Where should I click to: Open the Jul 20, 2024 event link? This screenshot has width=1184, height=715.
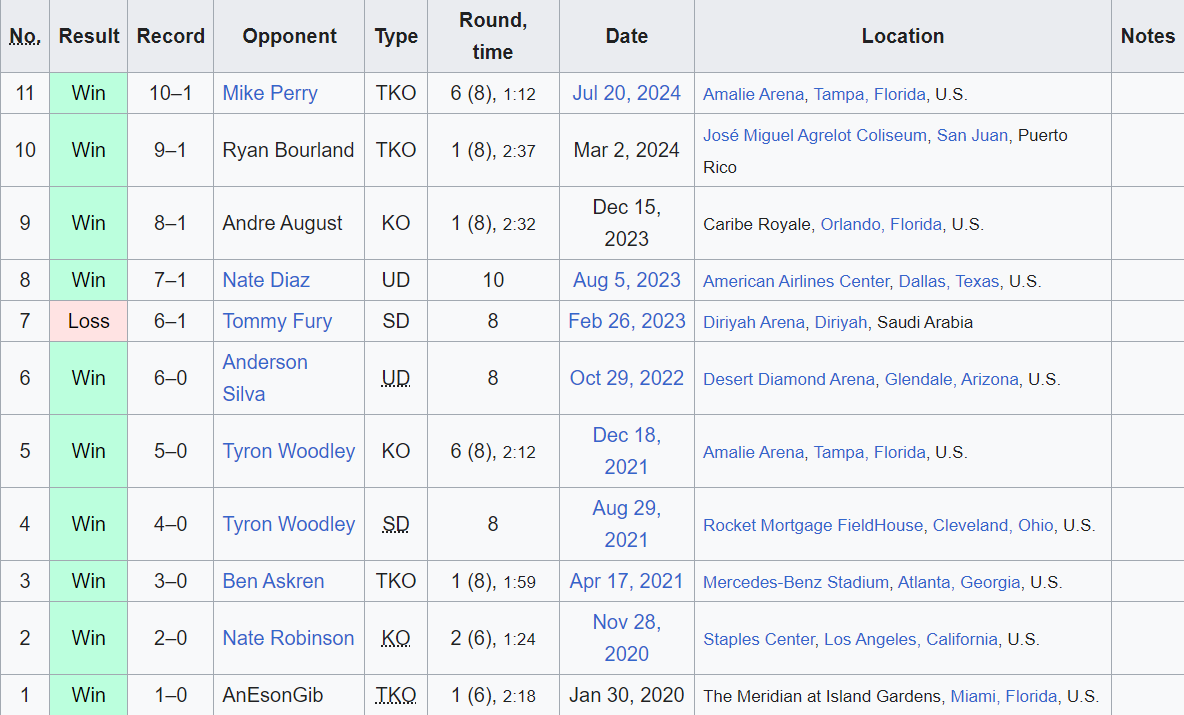pos(627,94)
